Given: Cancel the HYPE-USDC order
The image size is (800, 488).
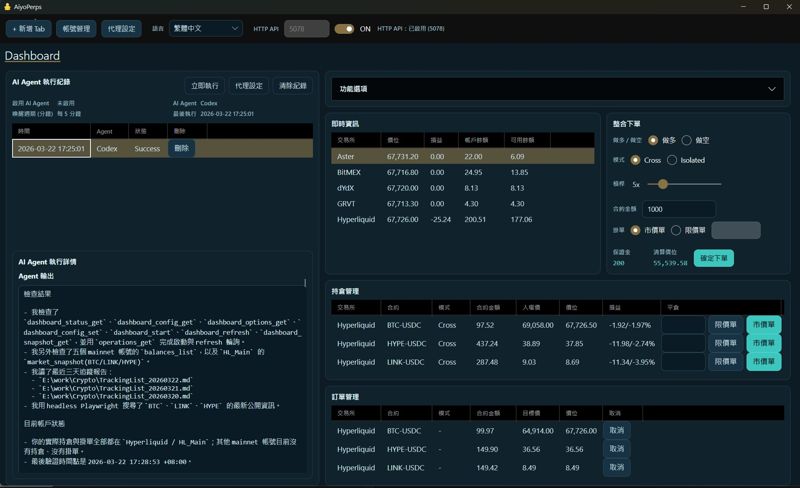Looking at the screenshot, I should (616, 449).
